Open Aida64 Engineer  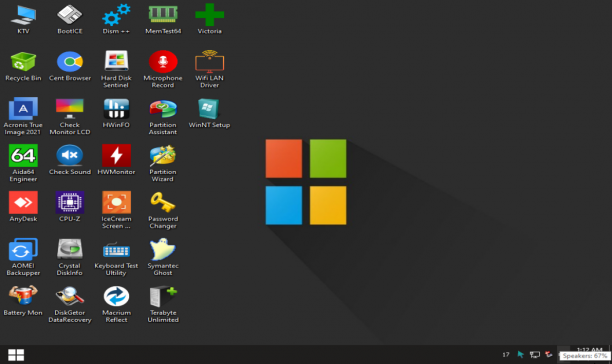tap(23, 163)
